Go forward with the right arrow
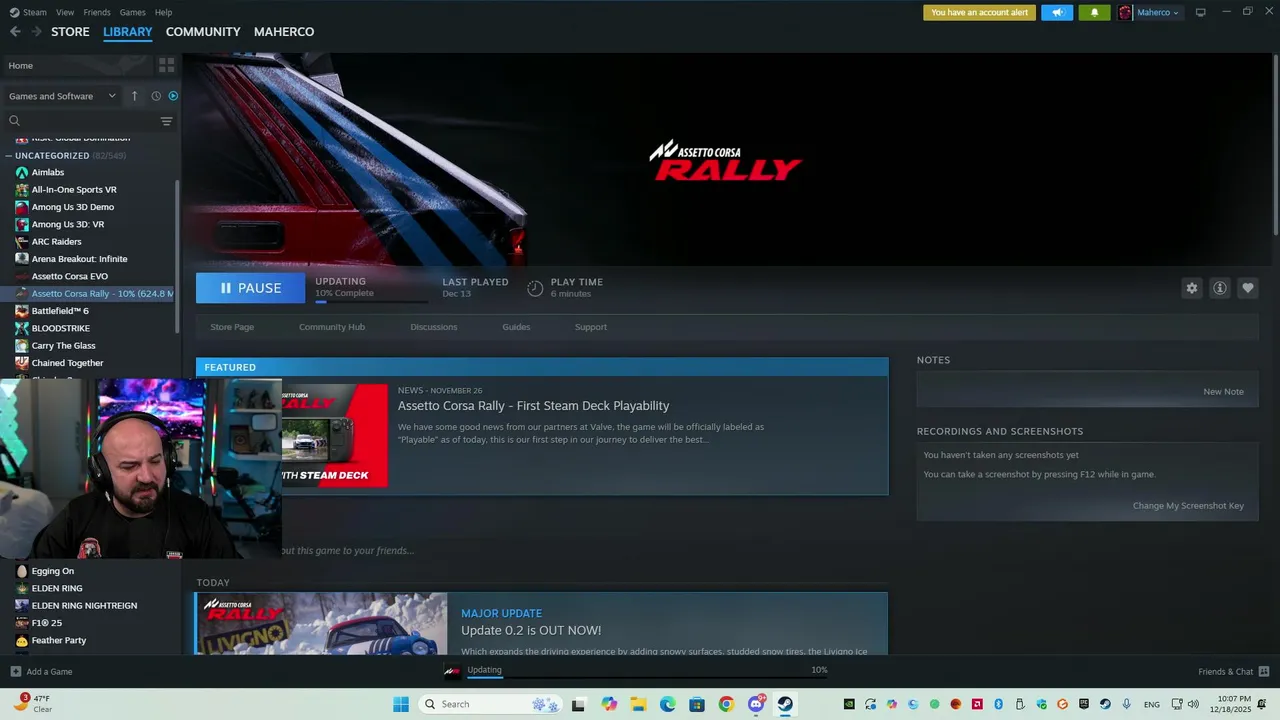The width and height of the screenshot is (1280, 720). [37, 32]
